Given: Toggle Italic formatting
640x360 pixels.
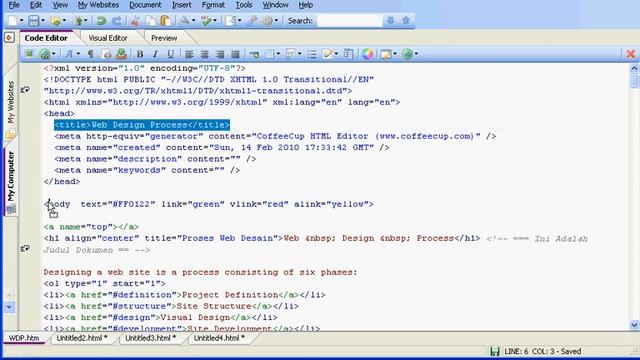Looking at the screenshot, I should click(x=155, y=54).
